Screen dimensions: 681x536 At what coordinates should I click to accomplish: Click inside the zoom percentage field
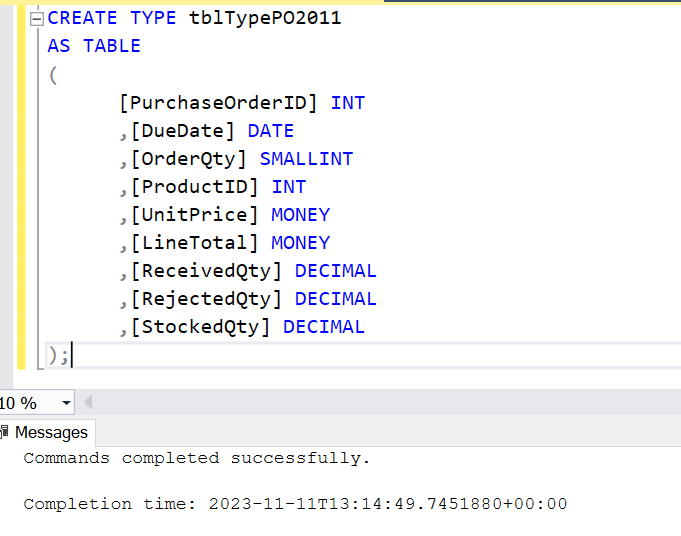click(x=20, y=403)
